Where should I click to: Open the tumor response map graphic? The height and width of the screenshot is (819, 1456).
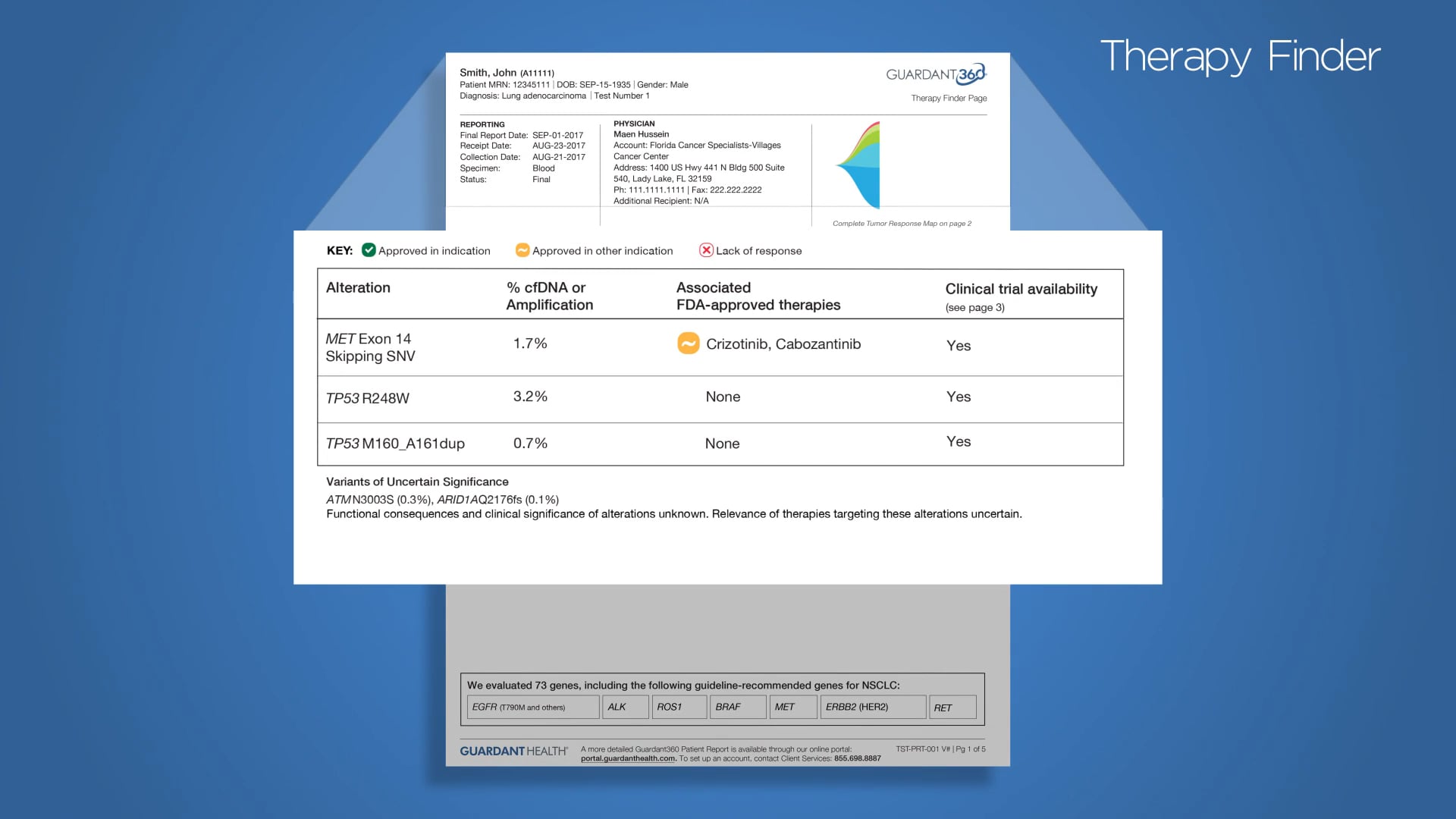click(x=864, y=163)
